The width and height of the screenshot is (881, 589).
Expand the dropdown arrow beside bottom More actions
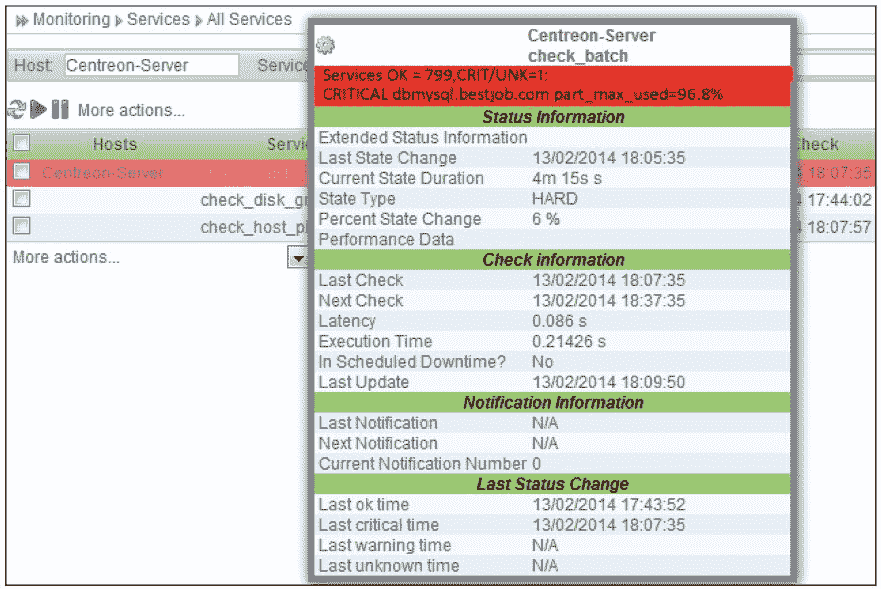click(297, 258)
